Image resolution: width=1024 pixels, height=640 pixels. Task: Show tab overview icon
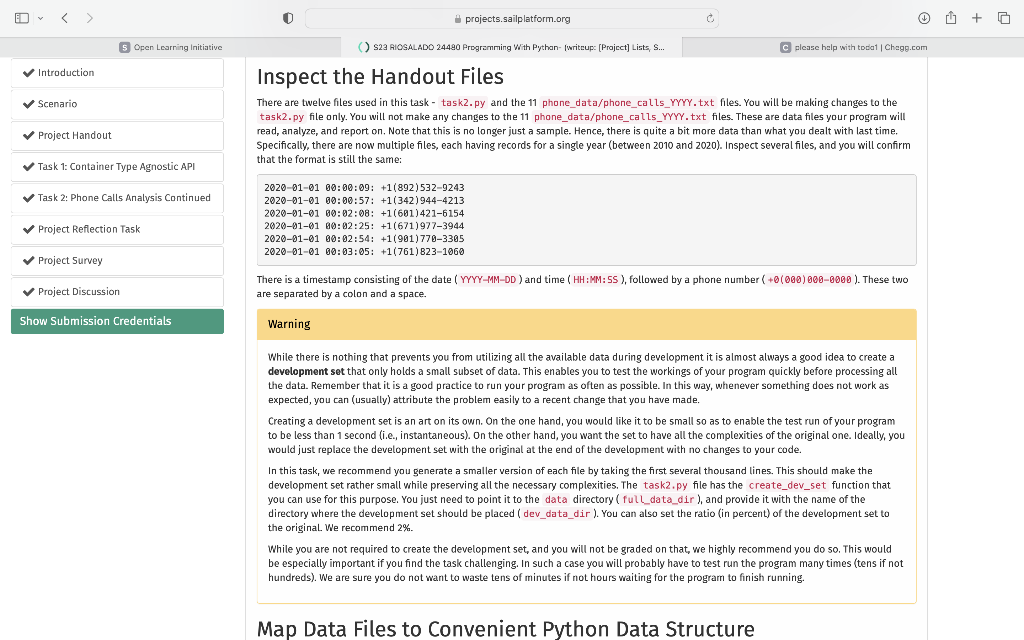(x=1004, y=18)
